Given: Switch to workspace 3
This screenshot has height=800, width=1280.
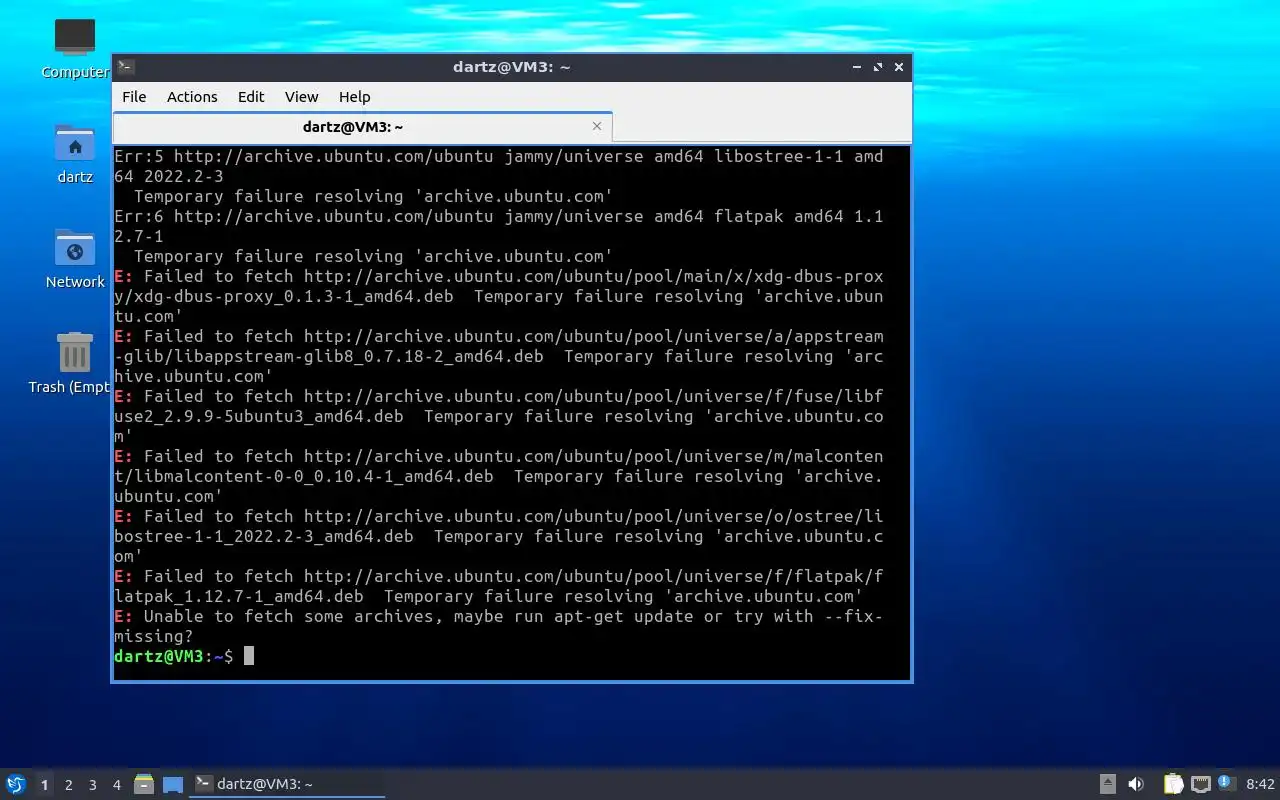Looking at the screenshot, I should click(x=93, y=785).
